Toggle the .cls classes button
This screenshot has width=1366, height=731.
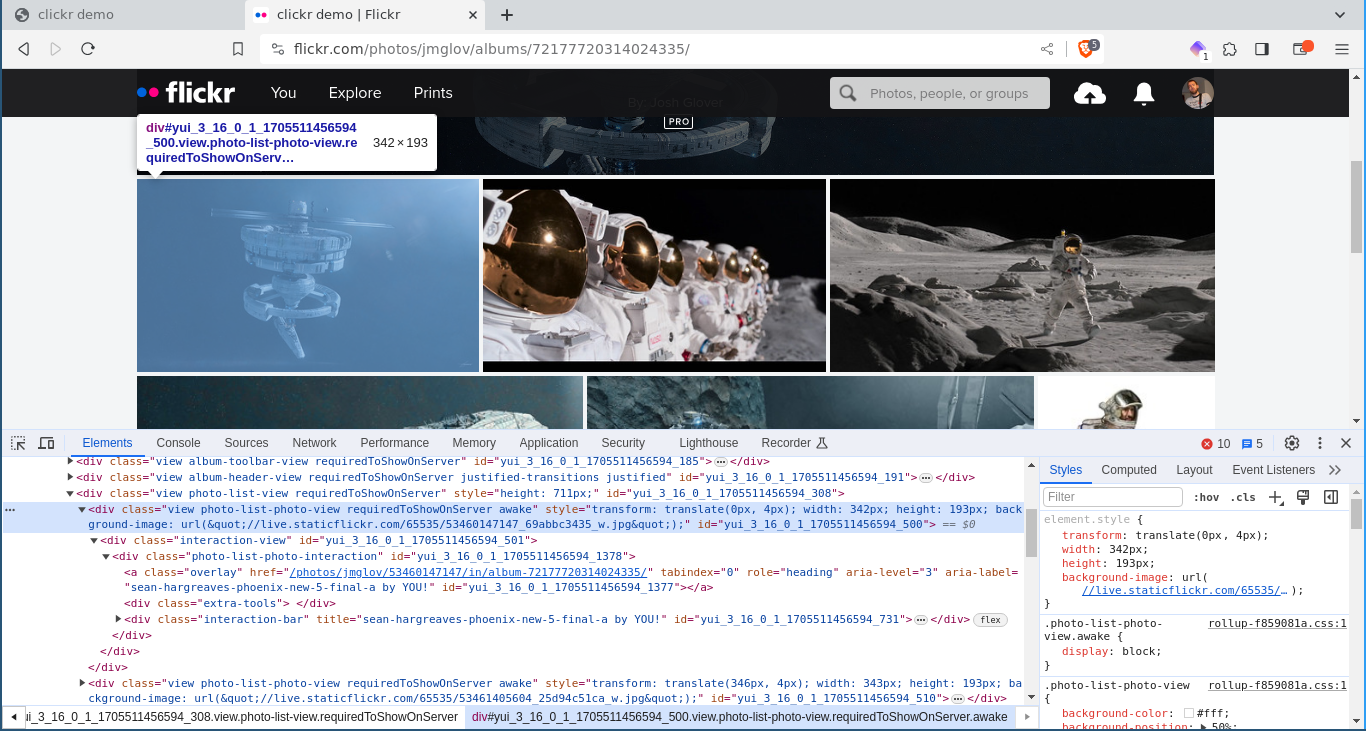coord(1243,497)
